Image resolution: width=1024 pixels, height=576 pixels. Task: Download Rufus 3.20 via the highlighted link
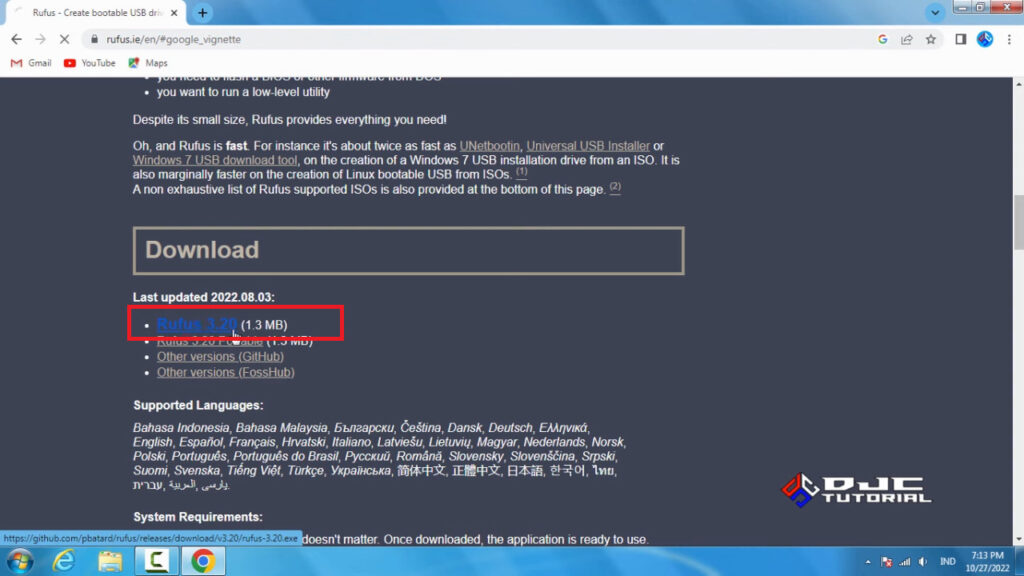pos(196,324)
